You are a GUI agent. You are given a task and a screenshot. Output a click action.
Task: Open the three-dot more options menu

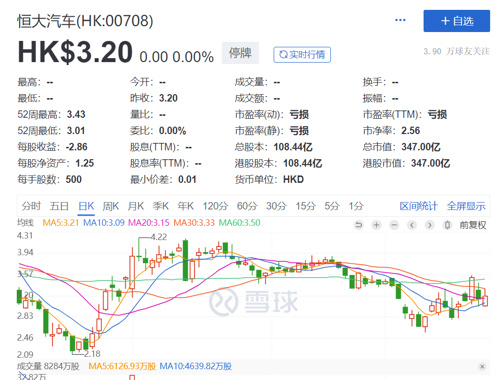pyautogui.click(x=400, y=20)
